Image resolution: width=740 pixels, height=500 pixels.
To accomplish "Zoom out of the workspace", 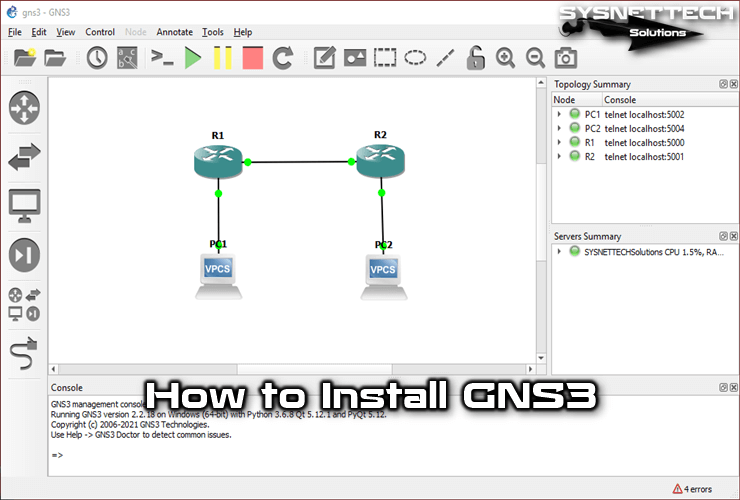I will tap(536, 58).
